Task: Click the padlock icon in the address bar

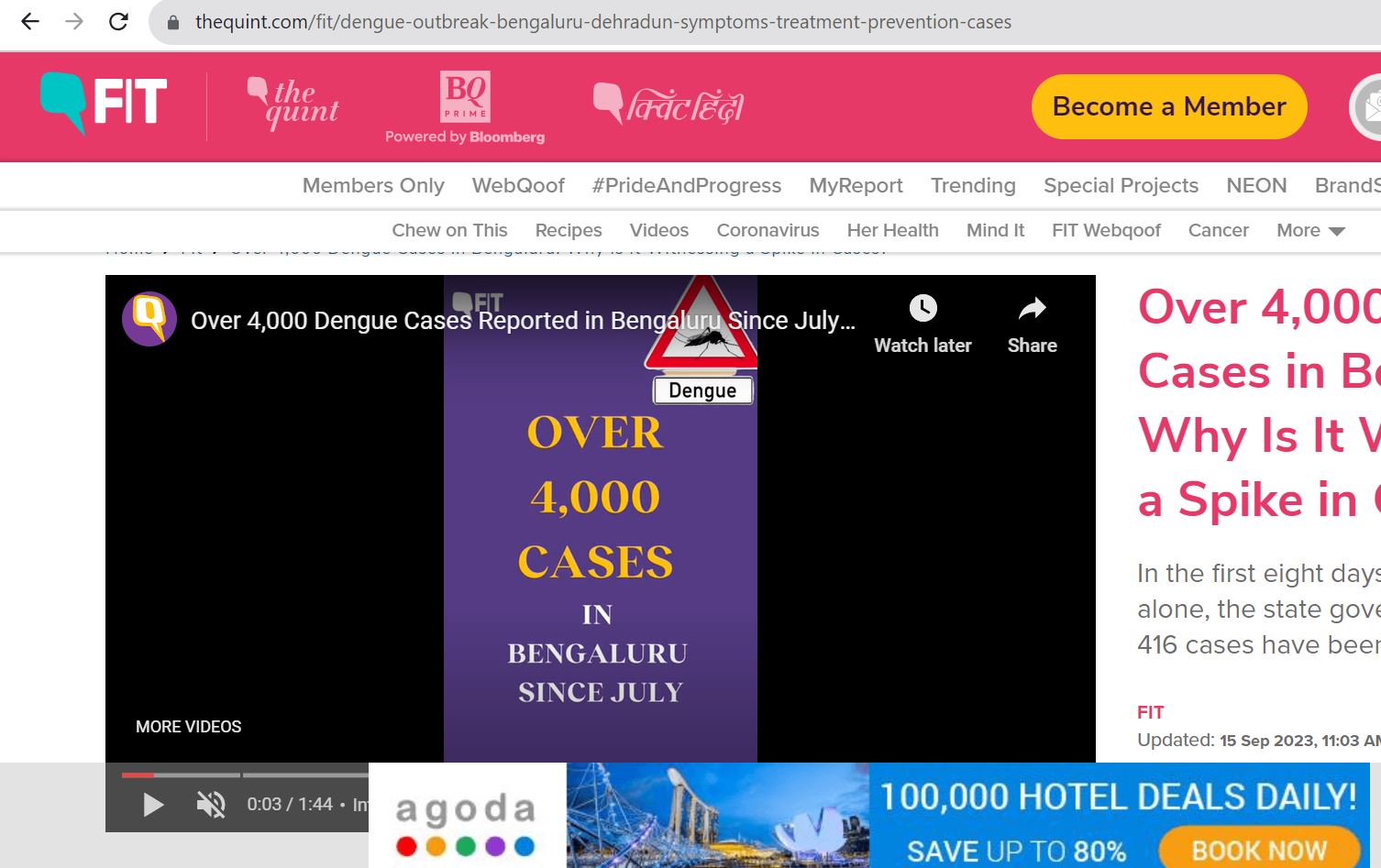Action: coord(172,22)
